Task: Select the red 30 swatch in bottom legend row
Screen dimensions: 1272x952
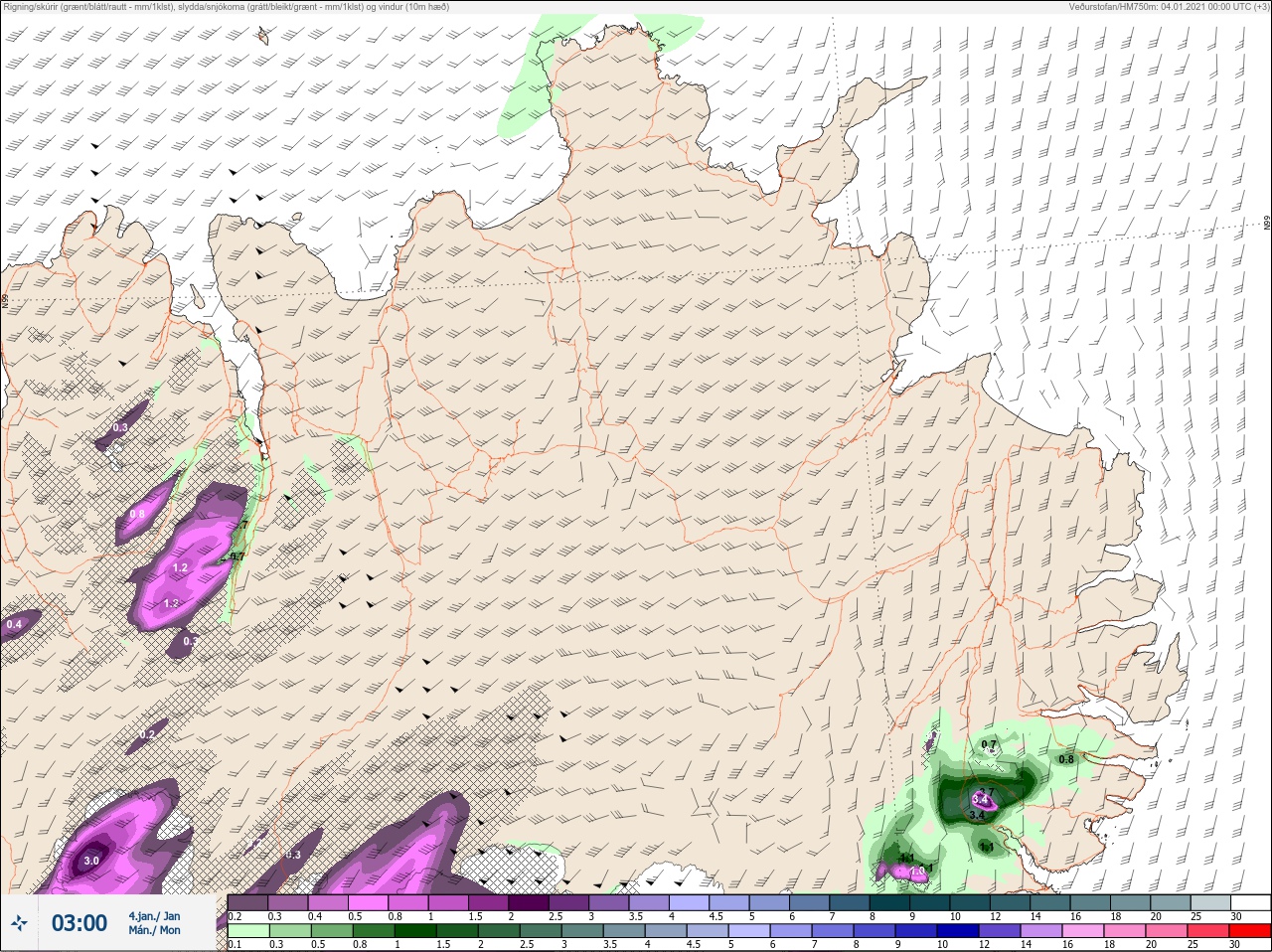Action: coord(1249,932)
